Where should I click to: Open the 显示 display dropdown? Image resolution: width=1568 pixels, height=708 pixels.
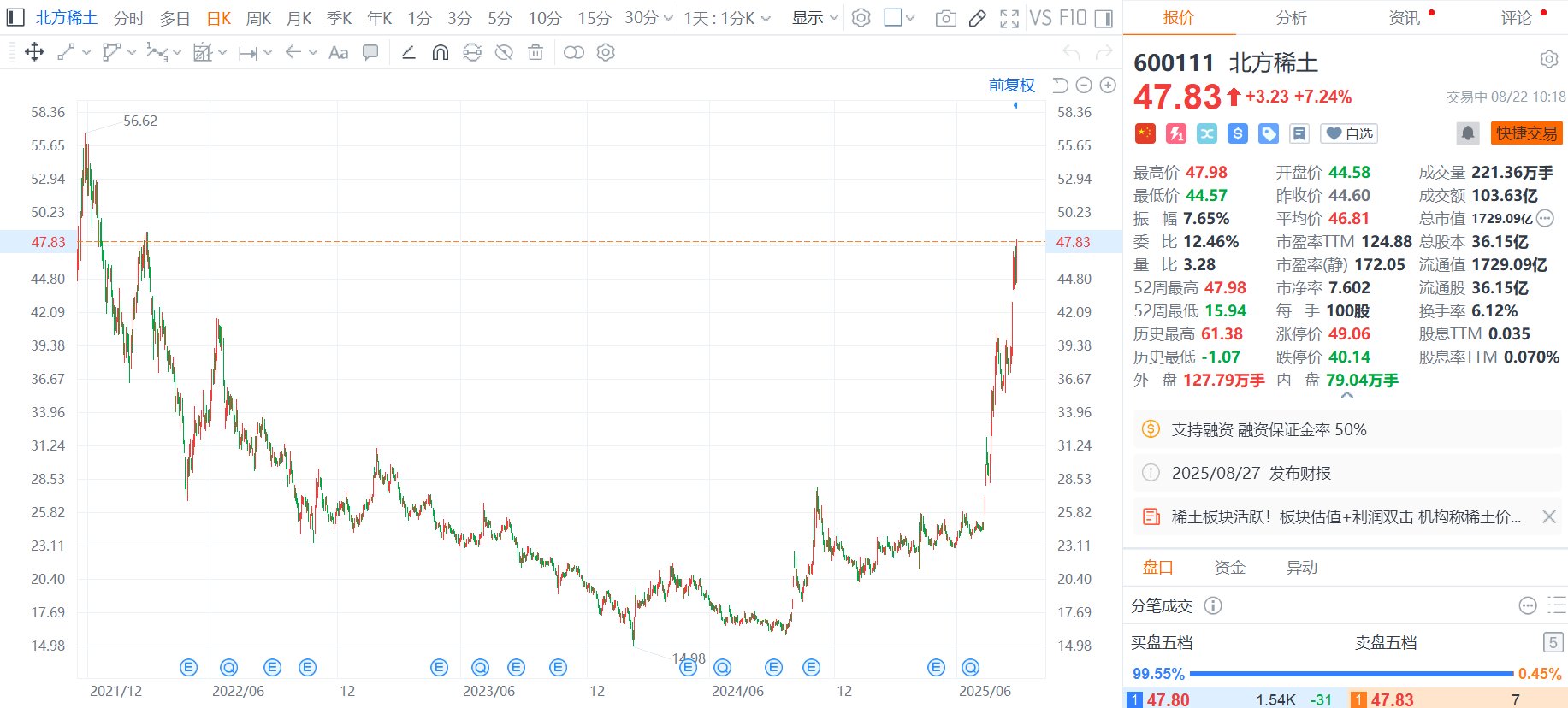pos(814,18)
